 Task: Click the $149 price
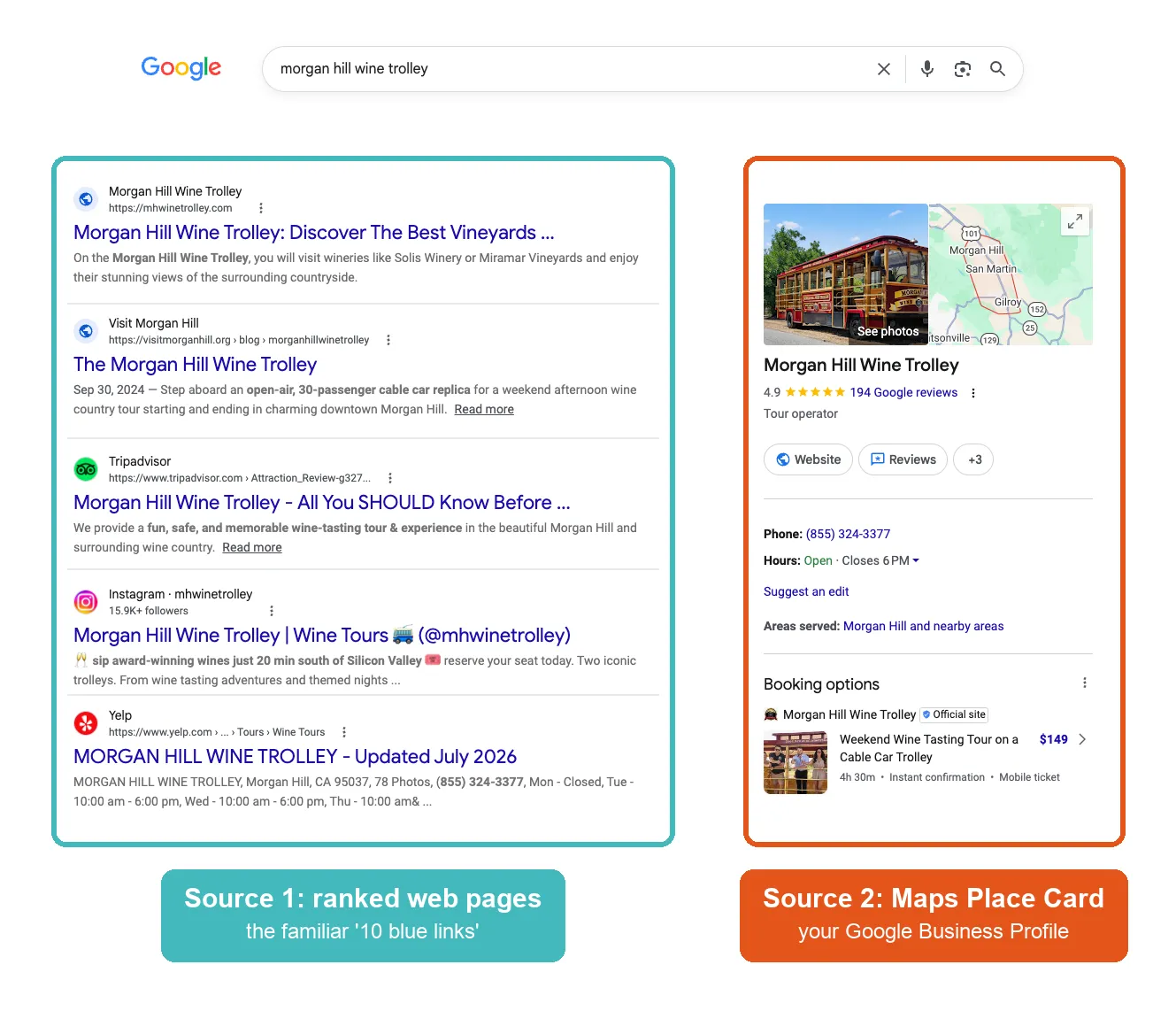(1053, 739)
